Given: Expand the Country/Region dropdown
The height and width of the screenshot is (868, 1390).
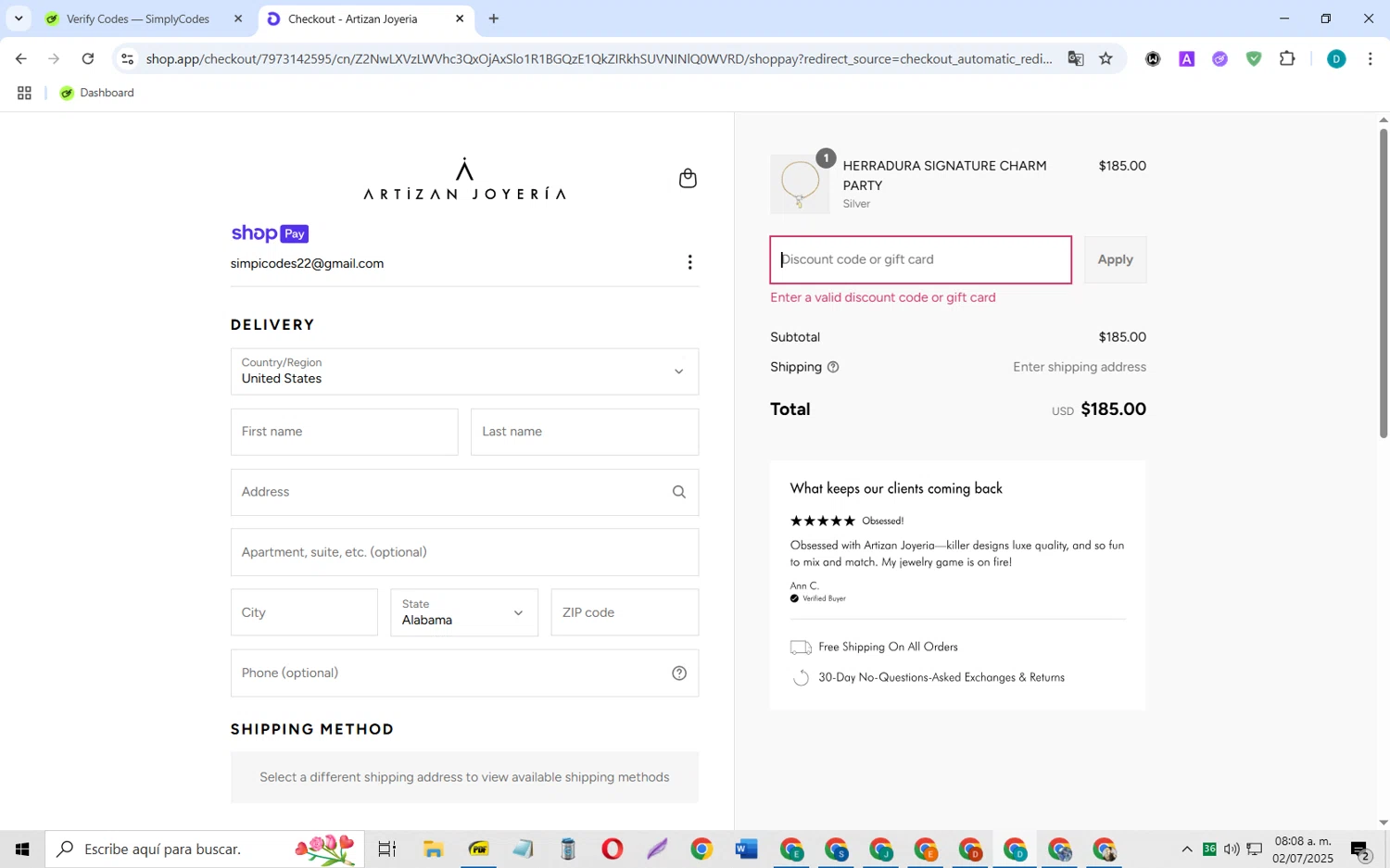Looking at the screenshot, I should coord(464,371).
